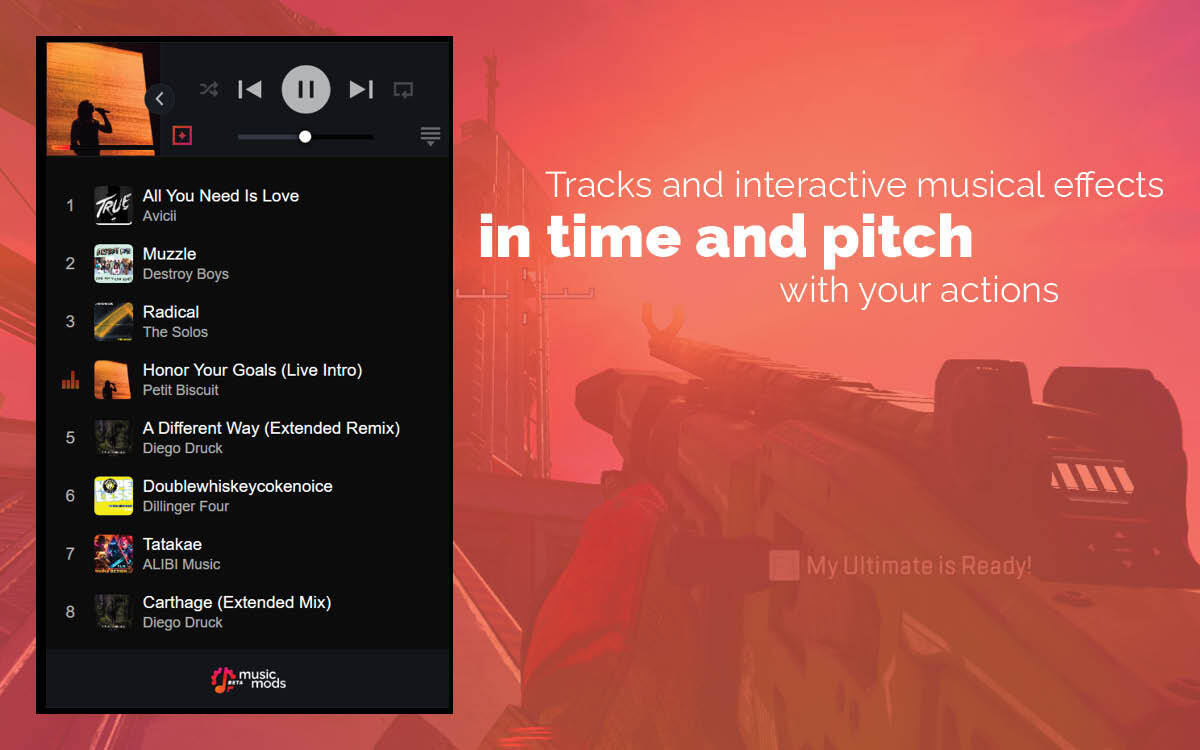Click the slider's white handle knob
Screen dimensions: 1200x750
[305, 136]
